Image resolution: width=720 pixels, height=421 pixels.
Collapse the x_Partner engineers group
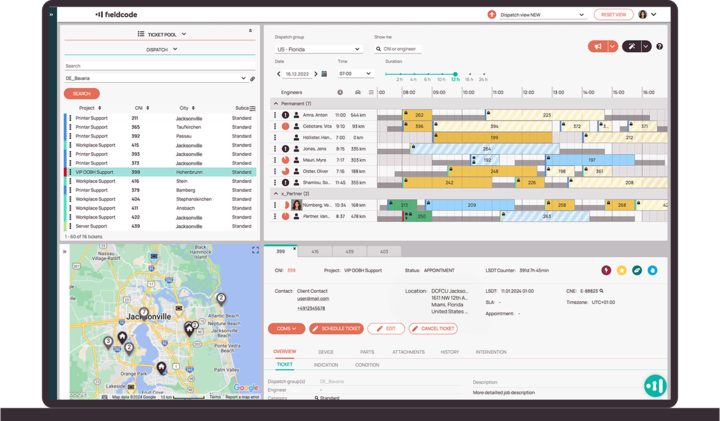point(277,192)
